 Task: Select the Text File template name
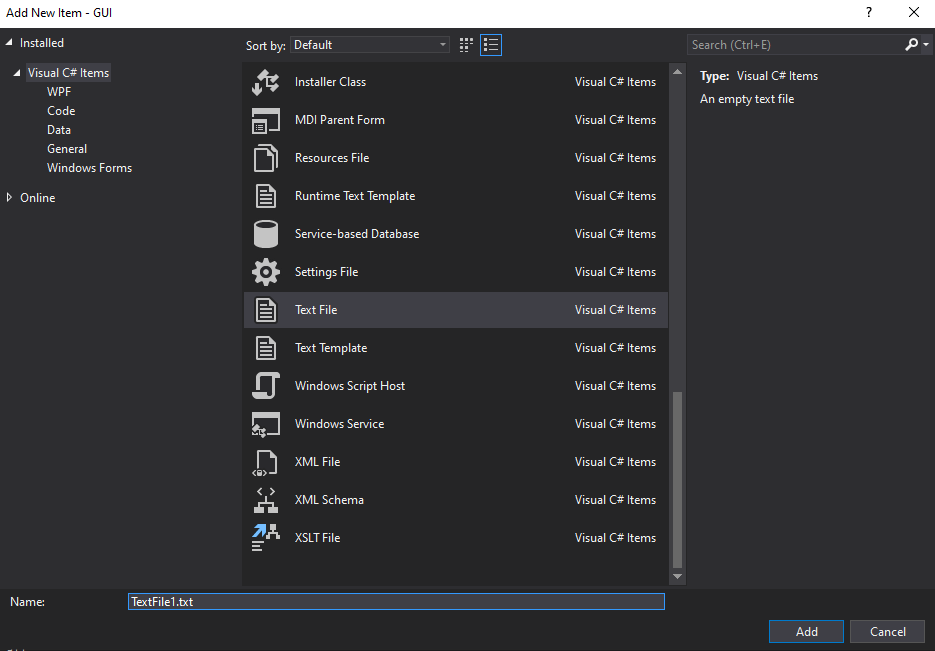[316, 310]
